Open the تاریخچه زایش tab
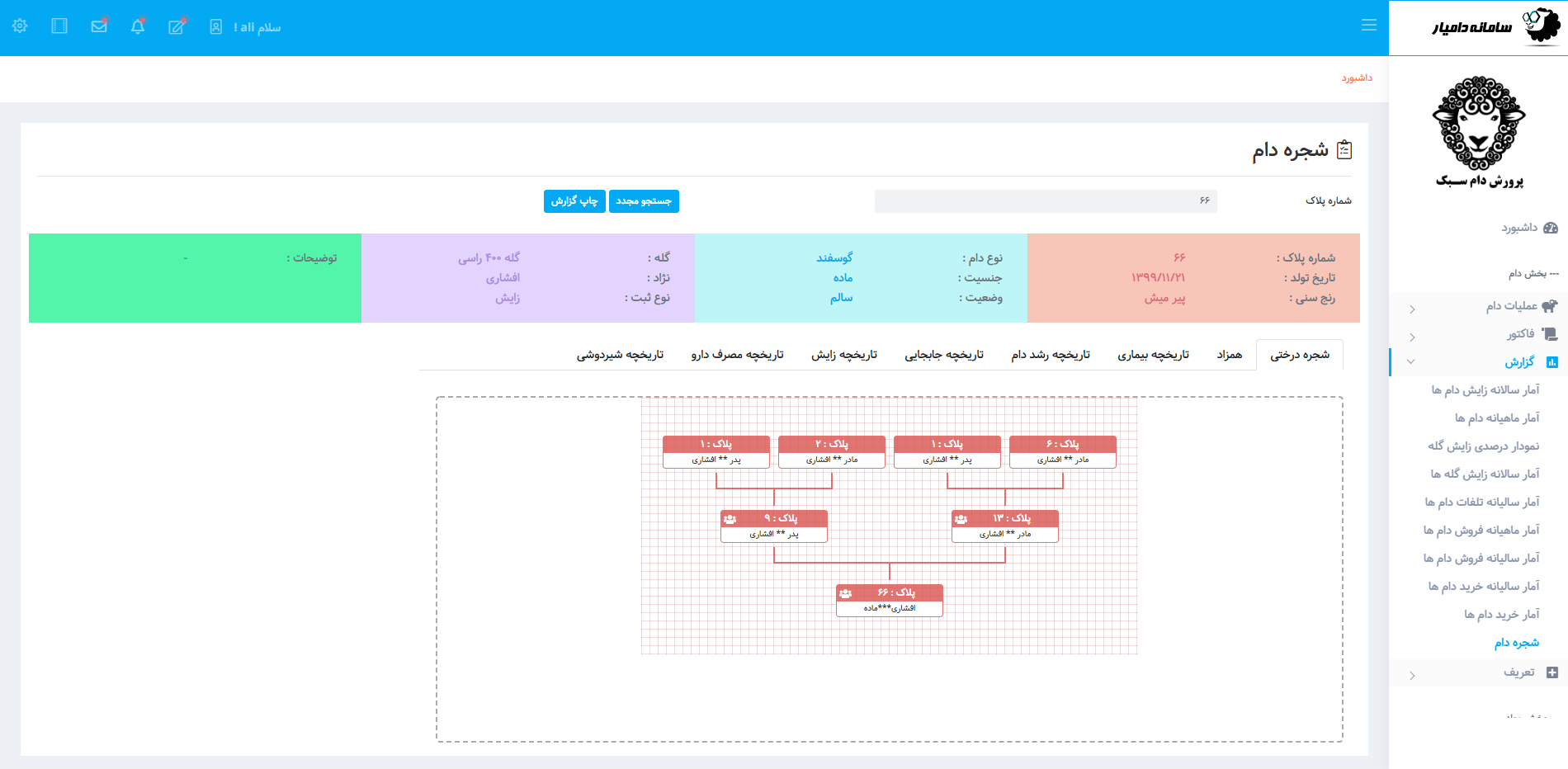This screenshot has width=1568, height=769. tap(843, 355)
